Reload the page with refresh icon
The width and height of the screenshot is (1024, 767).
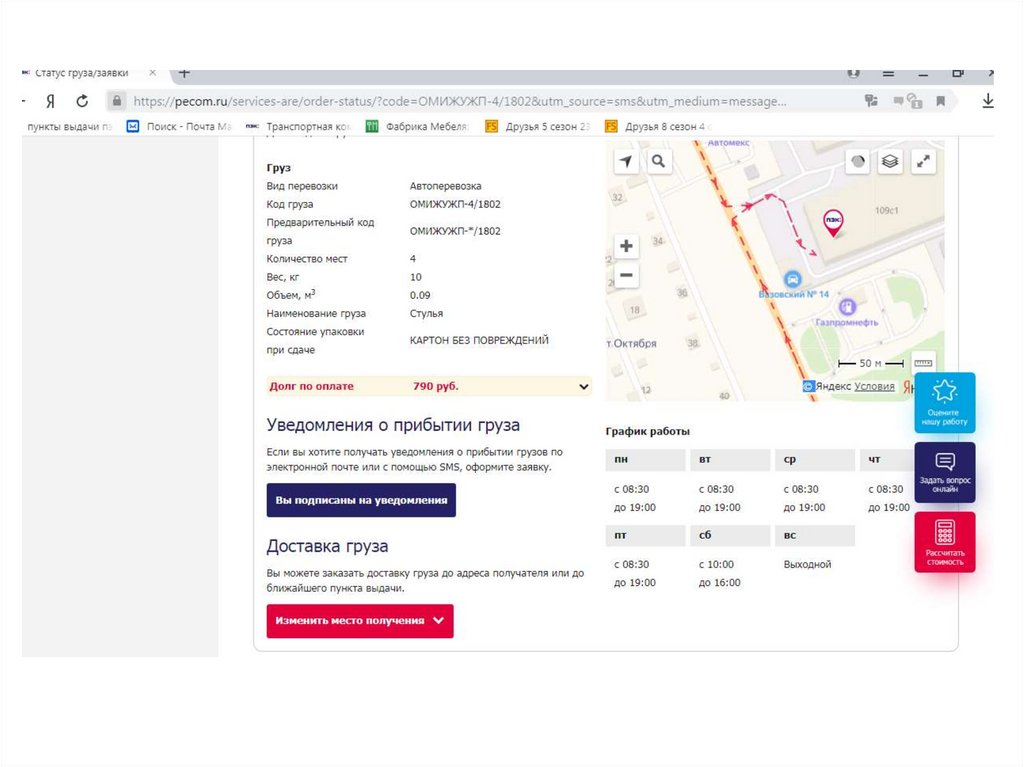[82, 101]
